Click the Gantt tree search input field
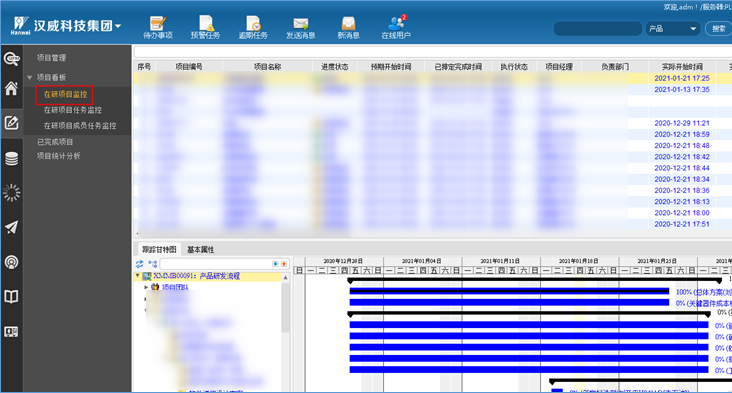The image size is (732, 393). pyautogui.click(x=216, y=264)
